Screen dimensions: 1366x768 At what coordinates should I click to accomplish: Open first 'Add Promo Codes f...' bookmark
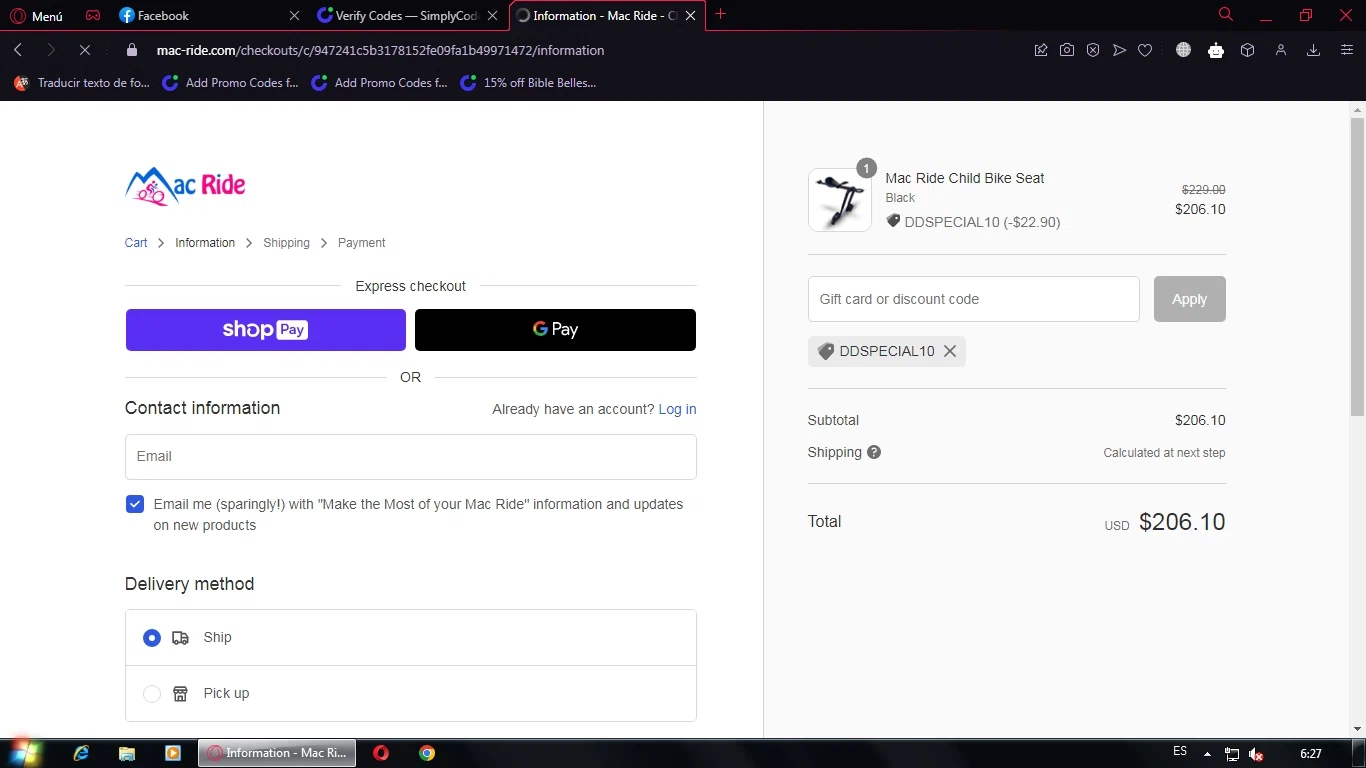coord(233,83)
